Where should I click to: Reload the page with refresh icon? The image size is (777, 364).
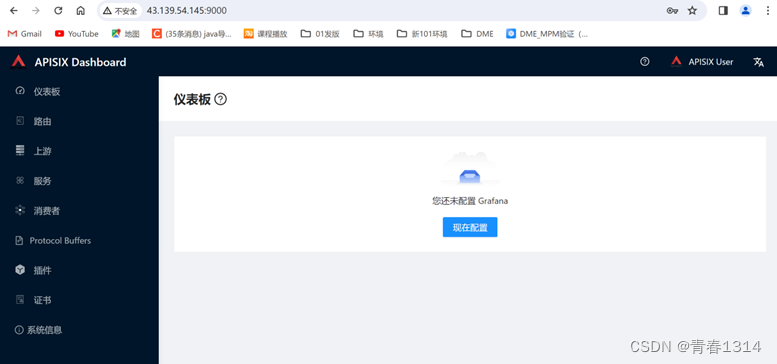(x=58, y=10)
